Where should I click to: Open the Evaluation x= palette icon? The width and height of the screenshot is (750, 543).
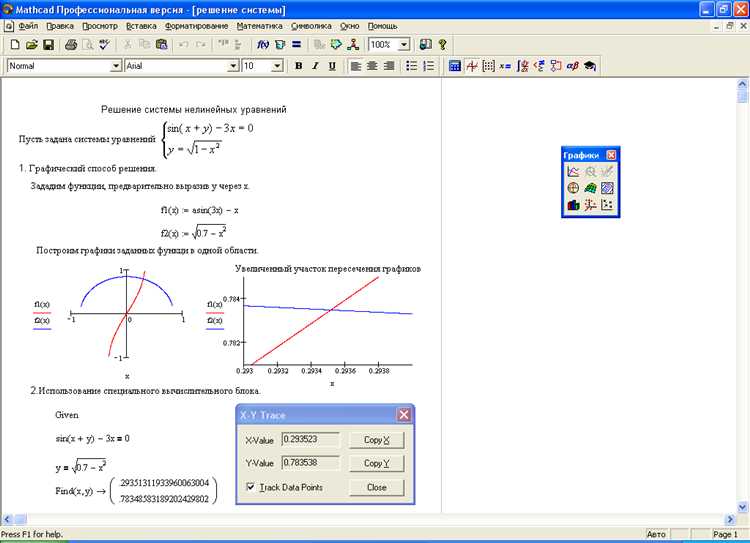coord(505,66)
